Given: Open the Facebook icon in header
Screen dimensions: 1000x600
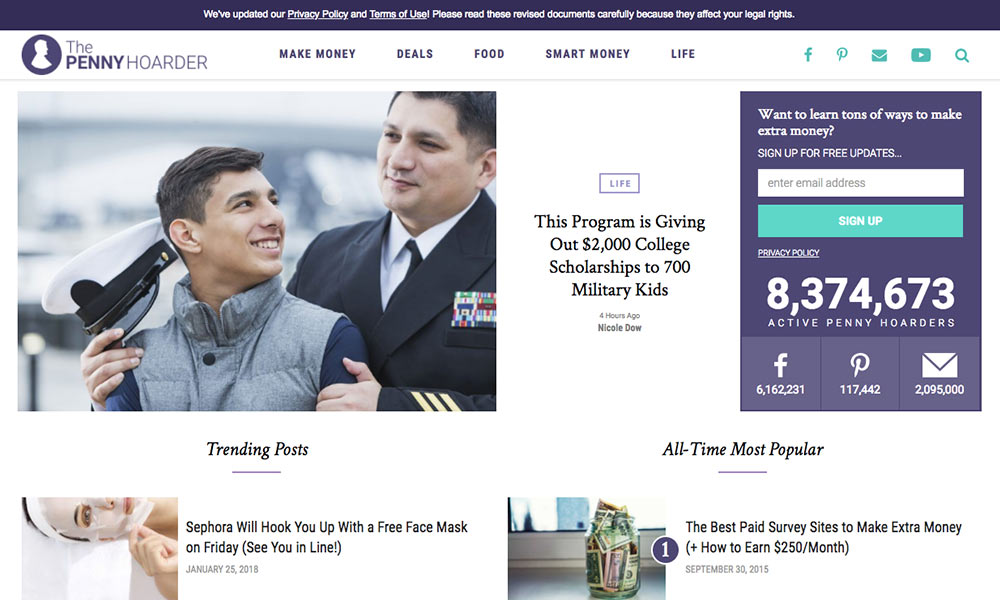Looking at the screenshot, I should 808,55.
